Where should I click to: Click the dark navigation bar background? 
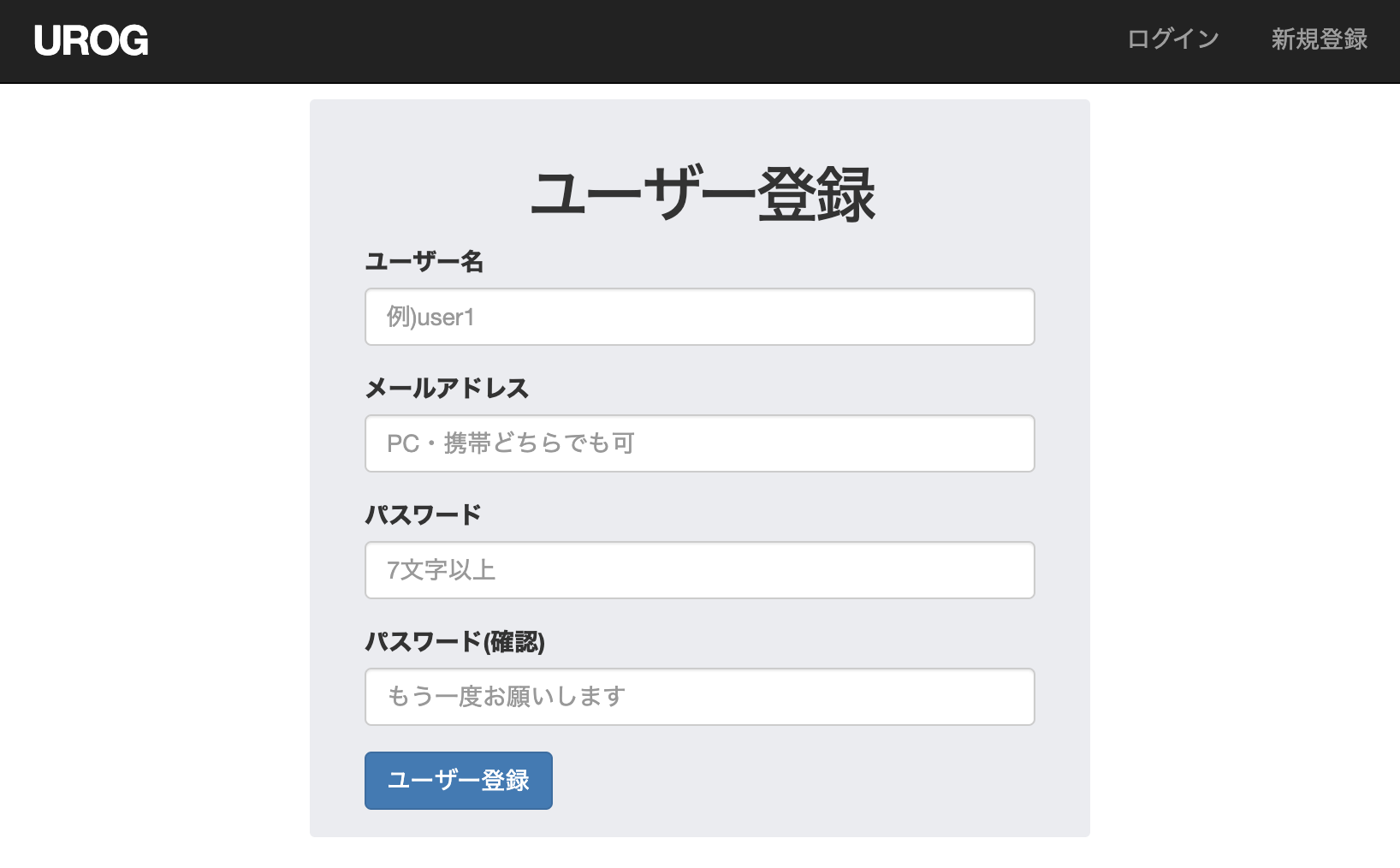(x=599, y=39)
